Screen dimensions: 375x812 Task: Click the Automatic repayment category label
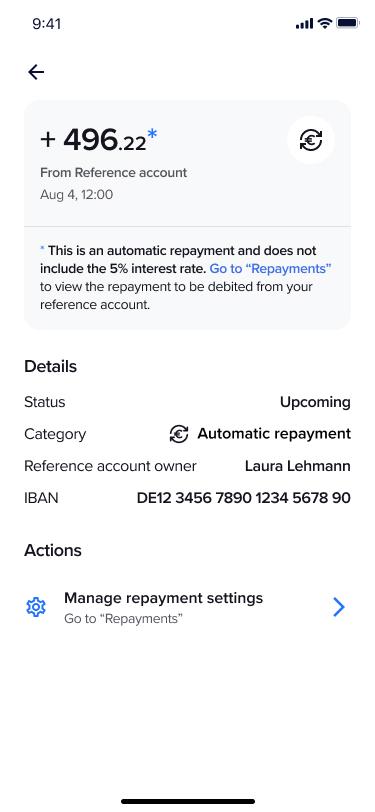(274, 434)
